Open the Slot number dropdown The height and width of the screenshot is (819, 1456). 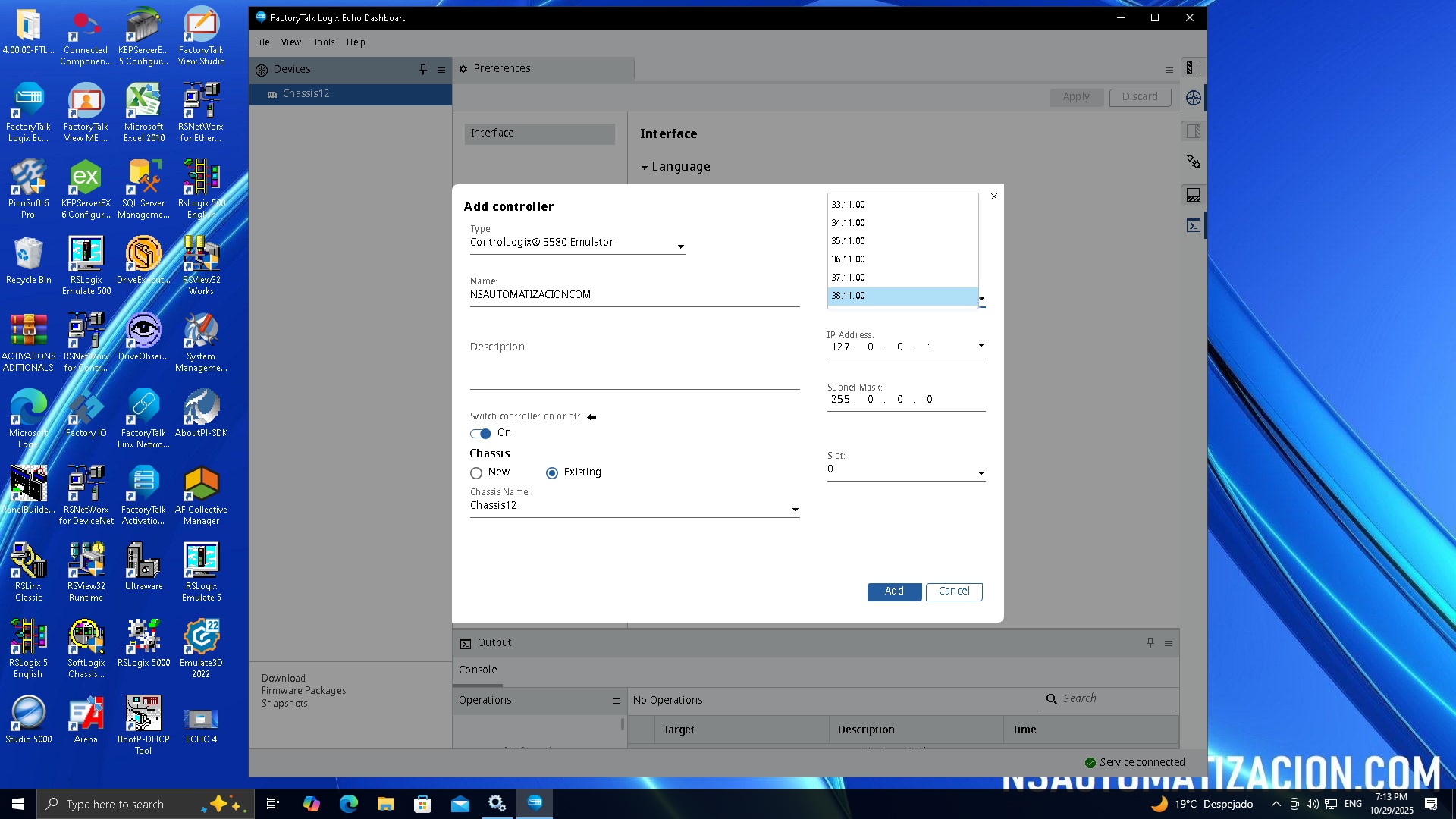pos(981,473)
